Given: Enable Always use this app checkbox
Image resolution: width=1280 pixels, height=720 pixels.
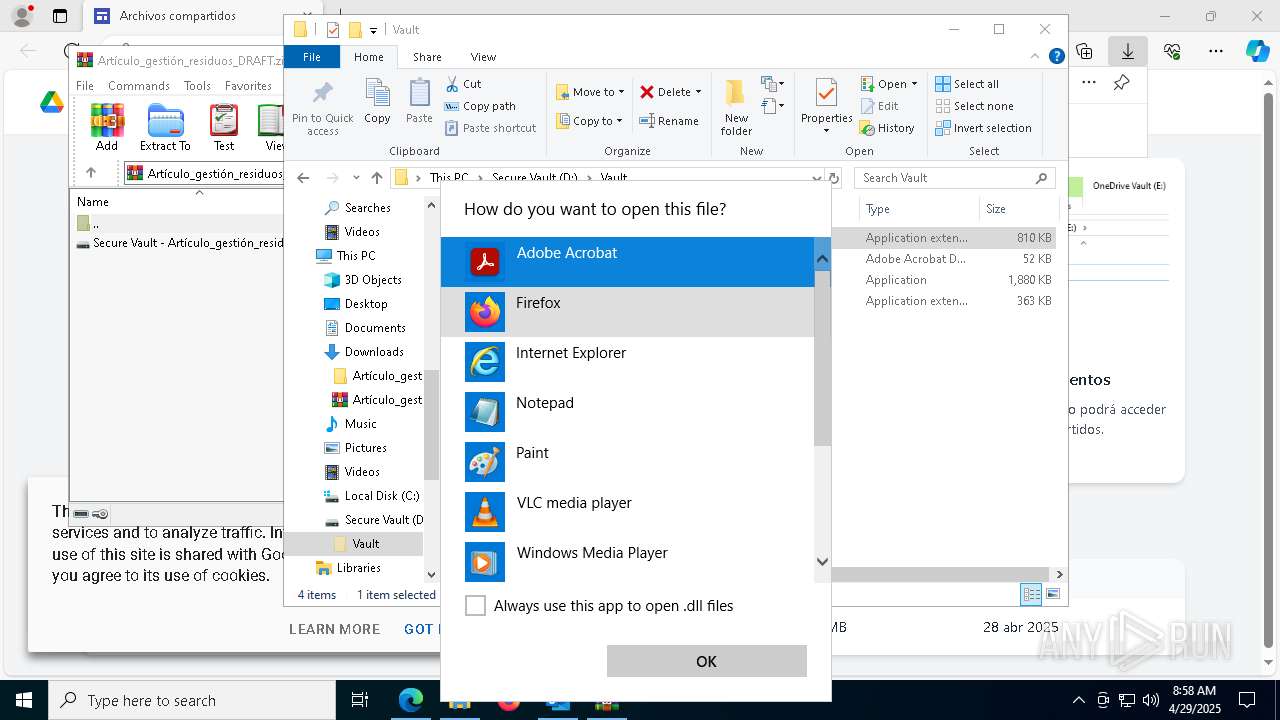Looking at the screenshot, I should pos(476,605).
